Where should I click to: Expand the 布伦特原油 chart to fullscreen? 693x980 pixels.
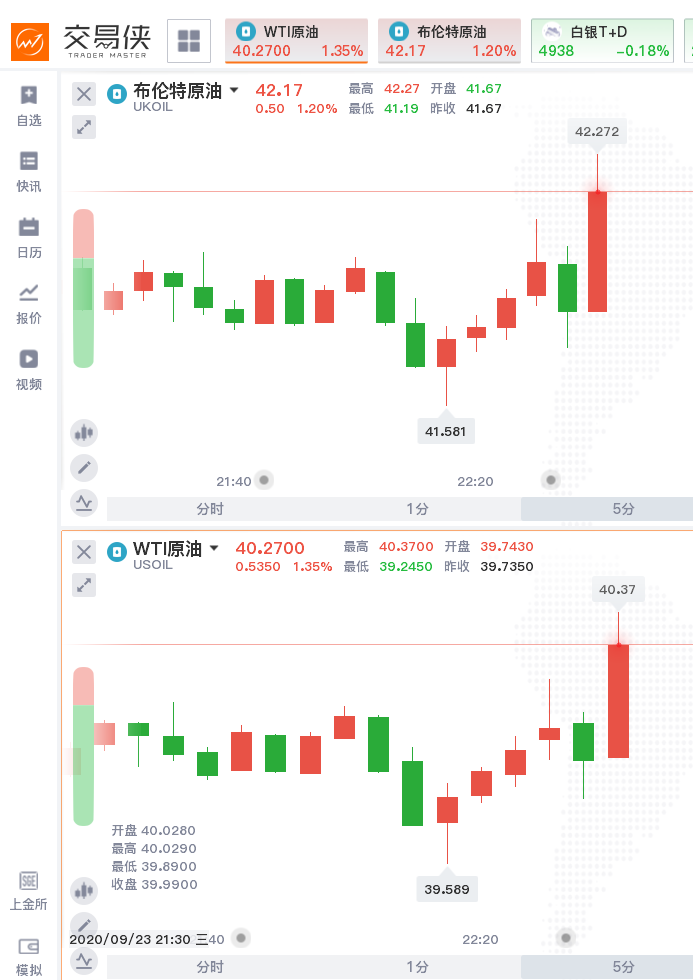(84, 127)
